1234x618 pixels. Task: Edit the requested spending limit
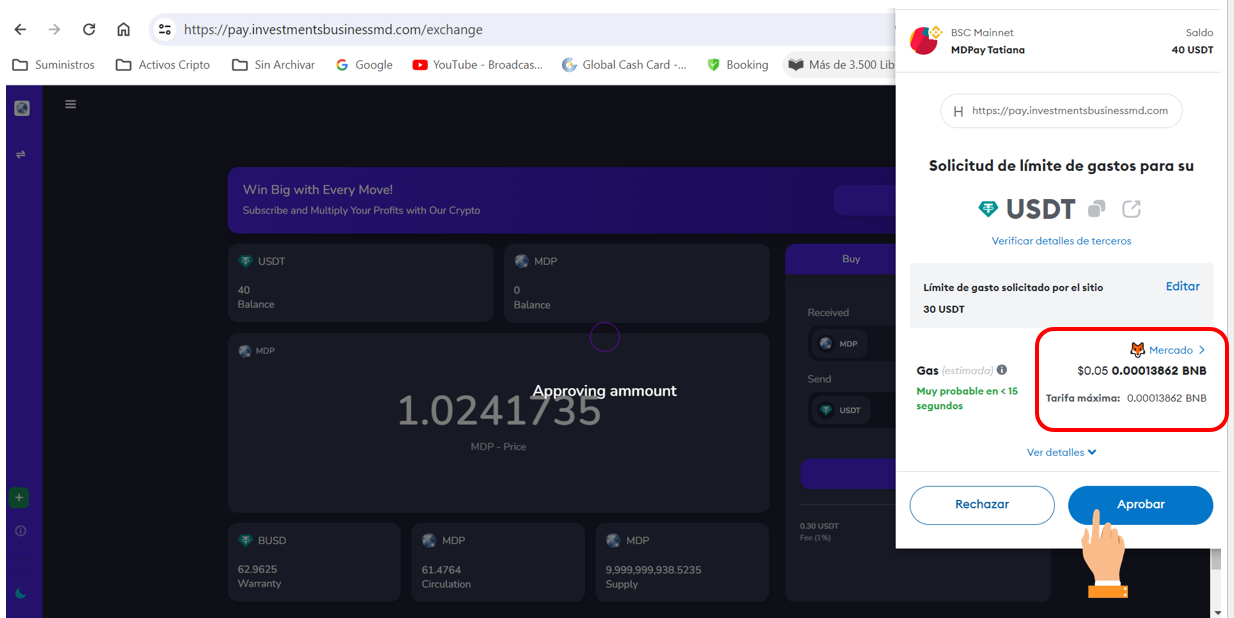1182,286
